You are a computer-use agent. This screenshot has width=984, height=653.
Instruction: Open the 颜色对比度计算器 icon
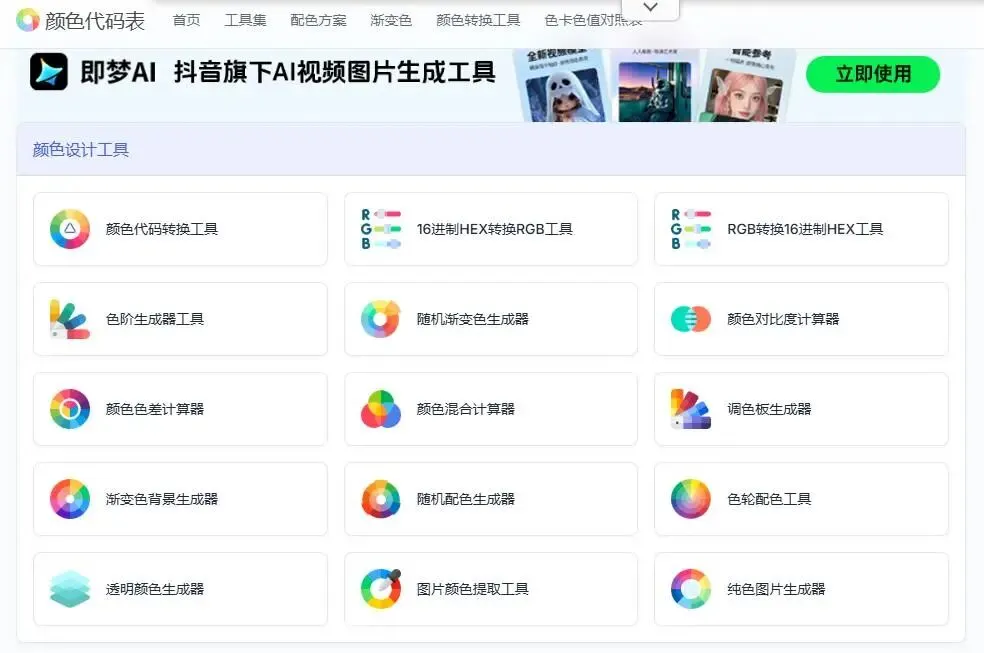point(690,318)
